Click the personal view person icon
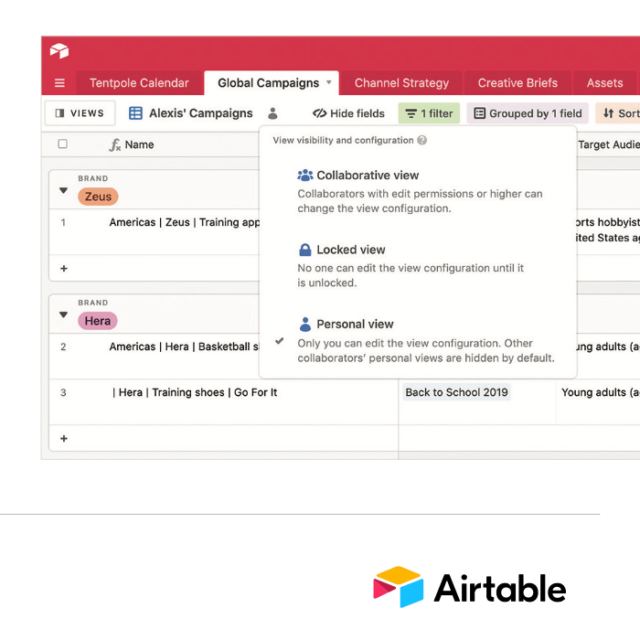The width and height of the screenshot is (640, 640). [x=273, y=113]
